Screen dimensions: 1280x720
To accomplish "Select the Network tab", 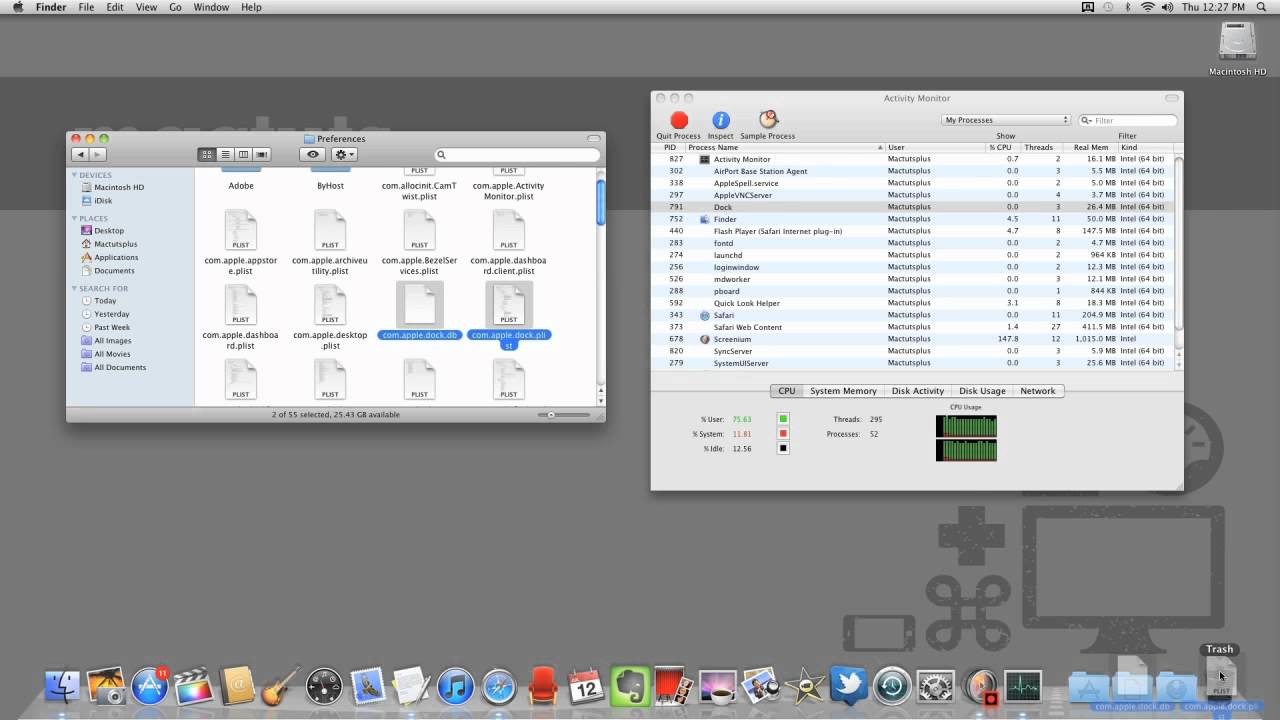I will pos(1038,391).
